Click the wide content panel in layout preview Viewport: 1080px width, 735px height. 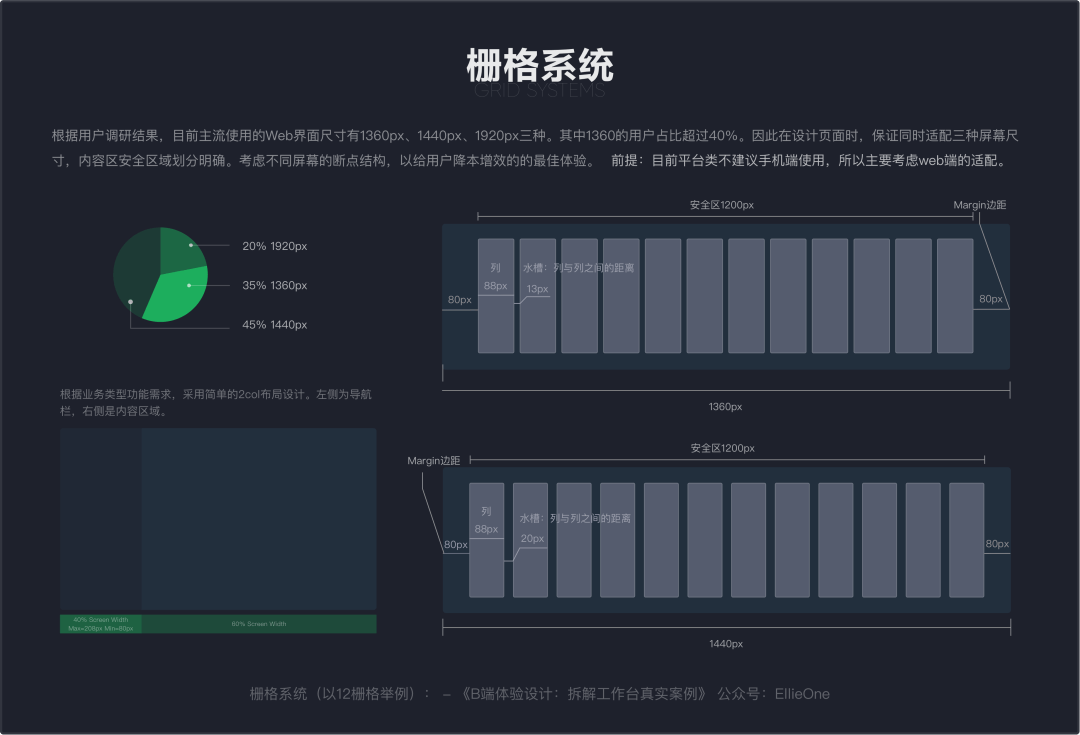coord(259,519)
